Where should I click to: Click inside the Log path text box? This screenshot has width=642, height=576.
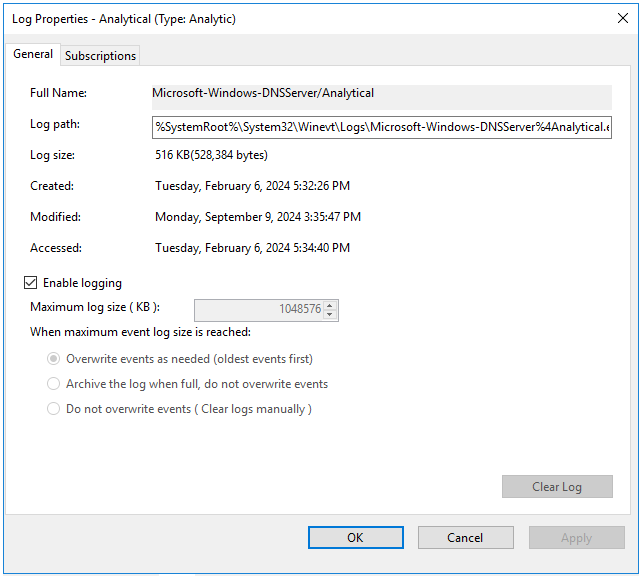coord(380,127)
